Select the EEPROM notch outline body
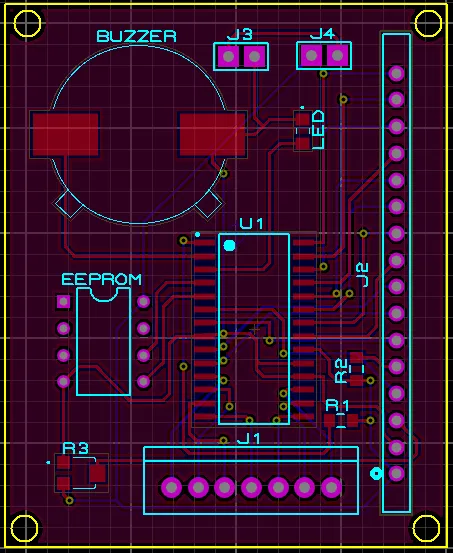This screenshot has width=453, height=553. pos(104,341)
